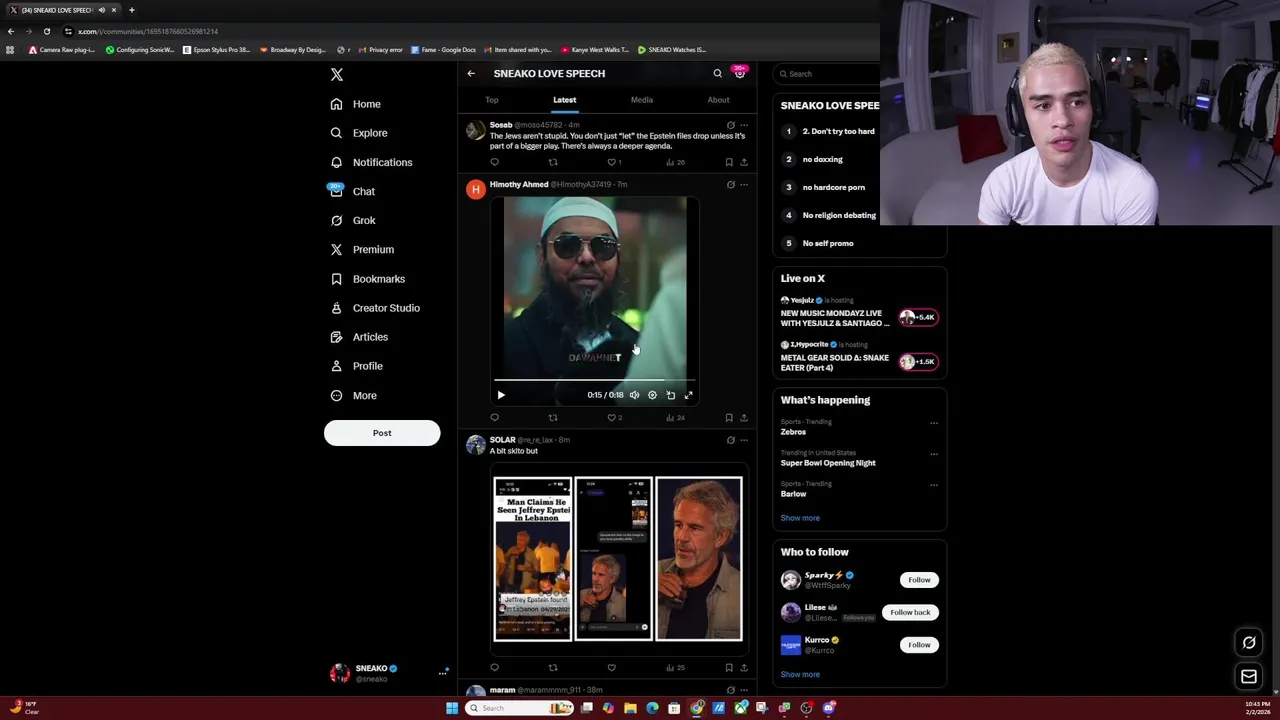Image resolution: width=1280 pixels, height=720 pixels.
Task: Bookmark Sosab's post
Action: pos(729,162)
